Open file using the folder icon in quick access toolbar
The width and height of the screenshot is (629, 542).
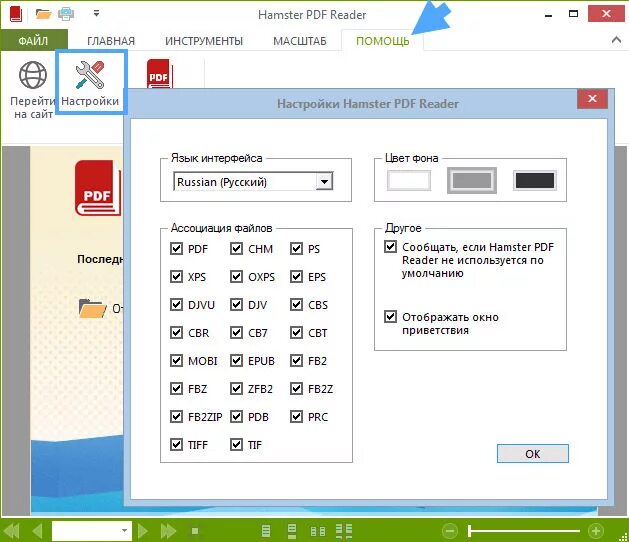pyautogui.click(x=43, y=14)
